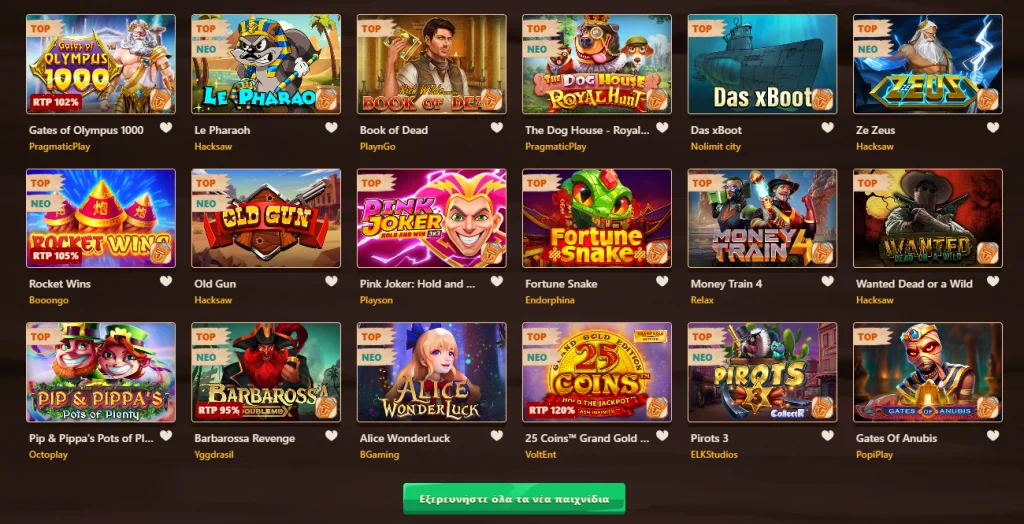Open The Dog House Royal Hunt thumbnail
Image resolution: width=1024 pixels, height=524 pixels.
click(x=597, y=64)
